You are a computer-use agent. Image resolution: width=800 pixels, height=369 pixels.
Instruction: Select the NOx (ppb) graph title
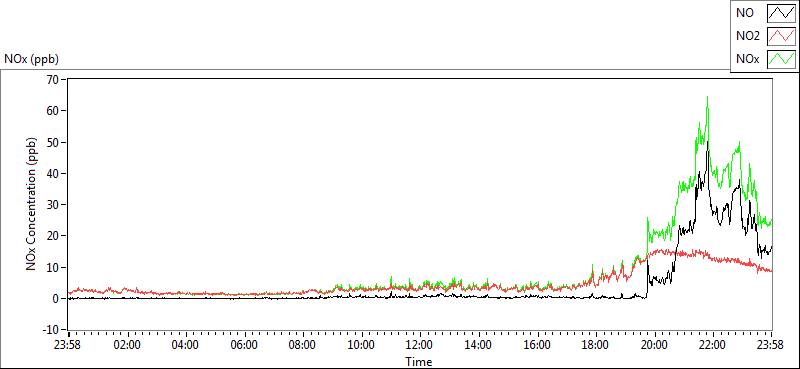click(x=31, y=59)
